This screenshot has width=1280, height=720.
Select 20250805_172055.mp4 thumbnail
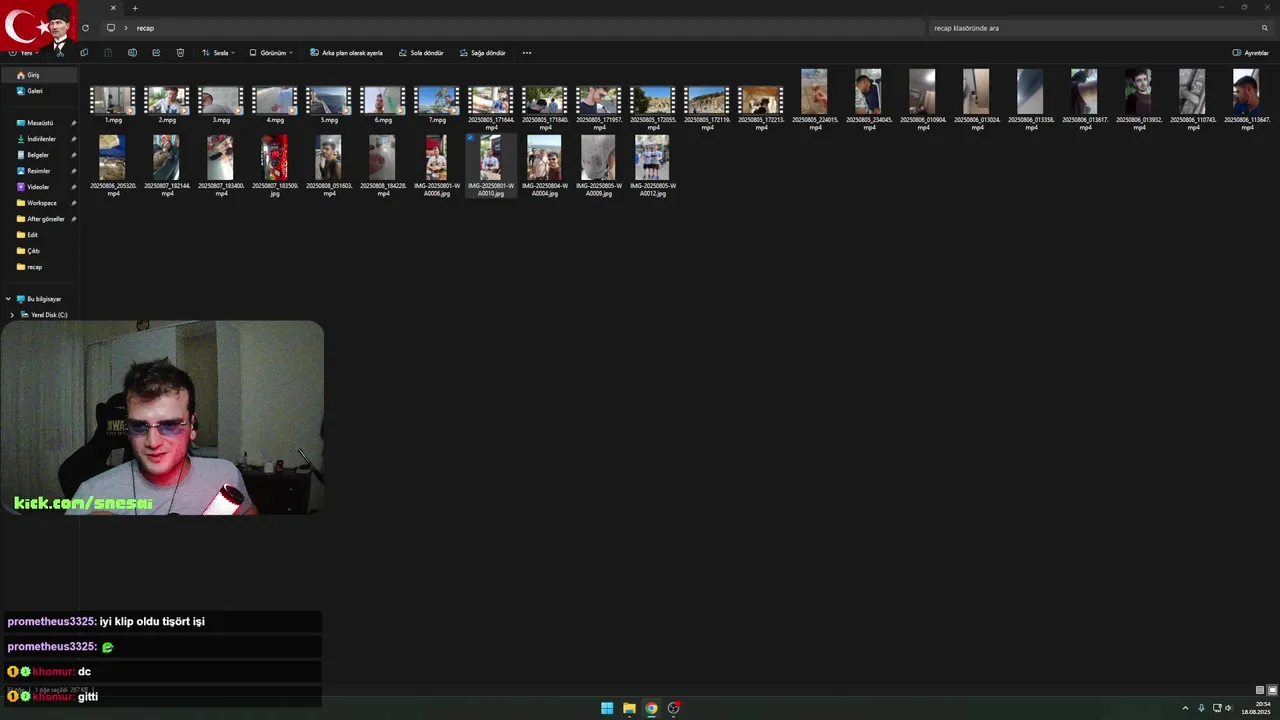pos(653,100)
